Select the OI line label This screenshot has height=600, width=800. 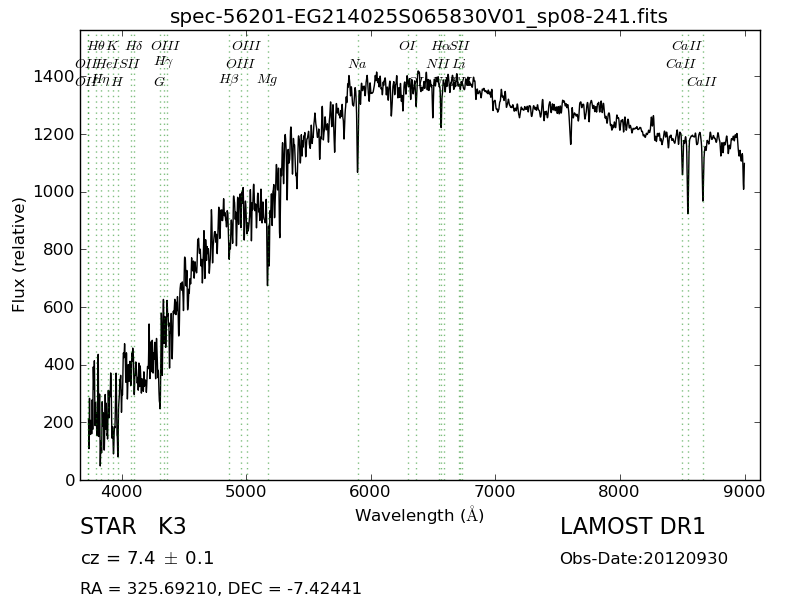(407, 46)
